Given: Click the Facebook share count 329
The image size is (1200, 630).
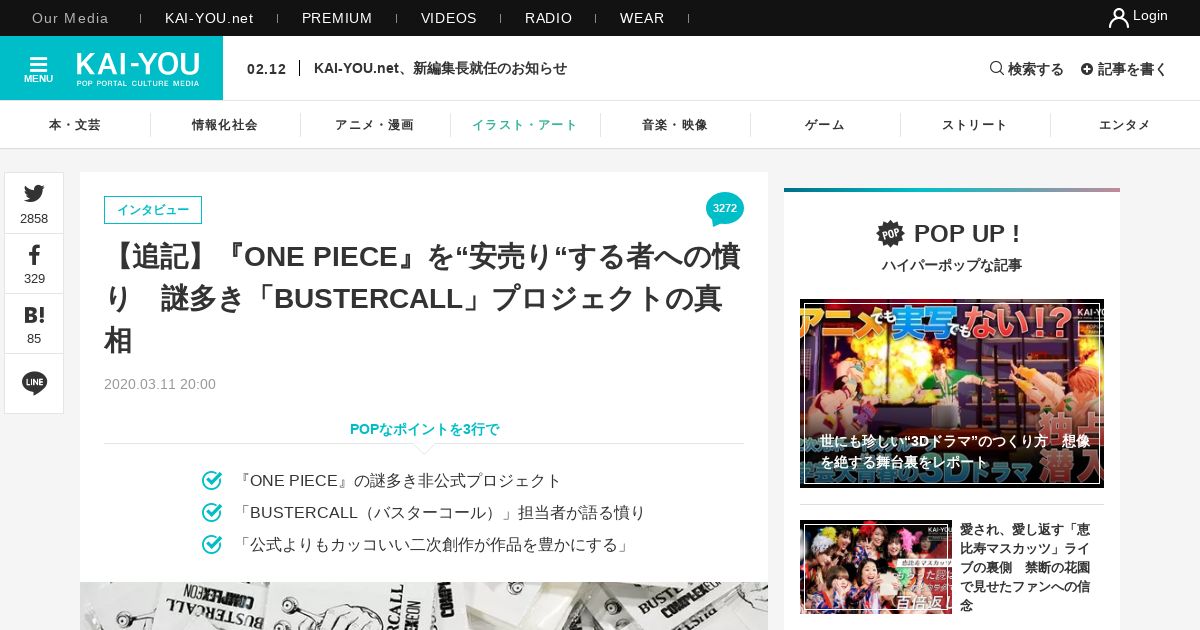Looking at the screenshot, I should (x=34, y=279).
